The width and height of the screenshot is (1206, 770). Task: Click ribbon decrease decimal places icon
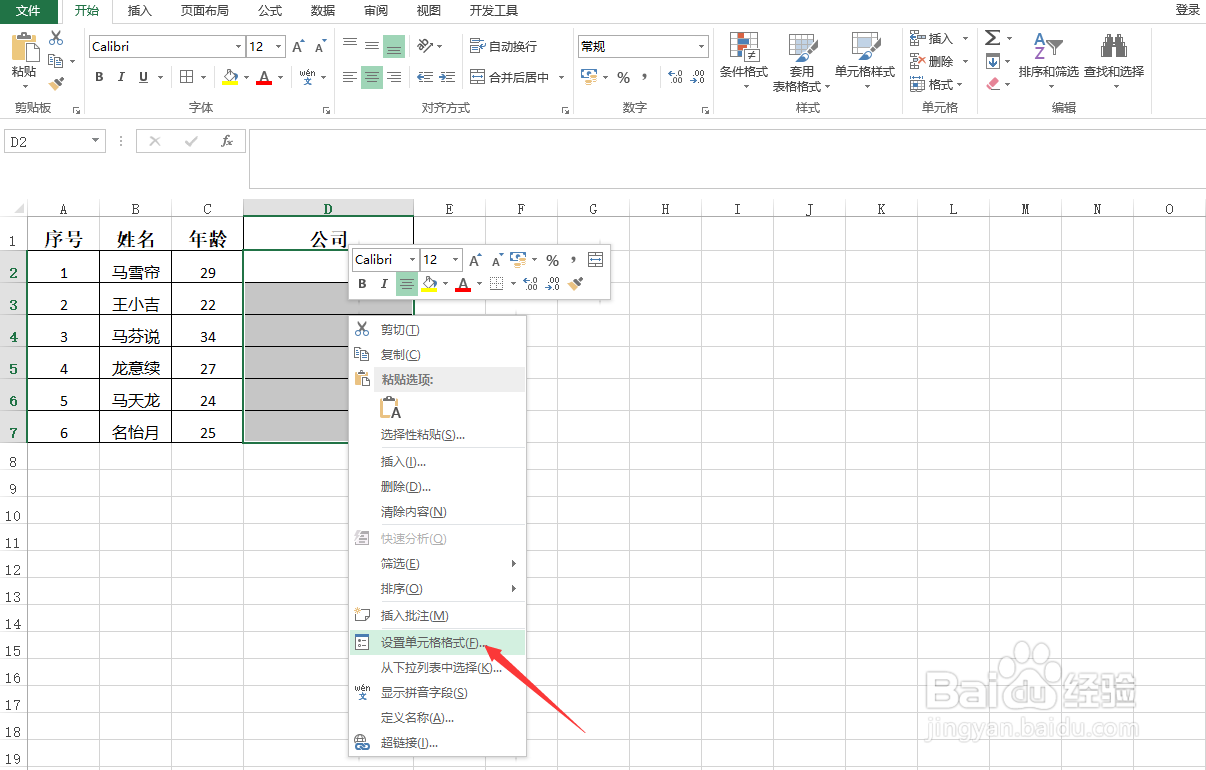pyautogui.click(x=697, y=77)
